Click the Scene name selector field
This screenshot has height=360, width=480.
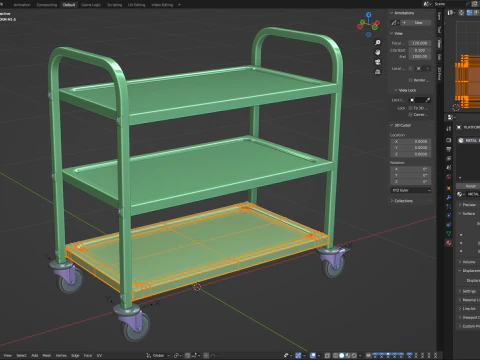450,4
